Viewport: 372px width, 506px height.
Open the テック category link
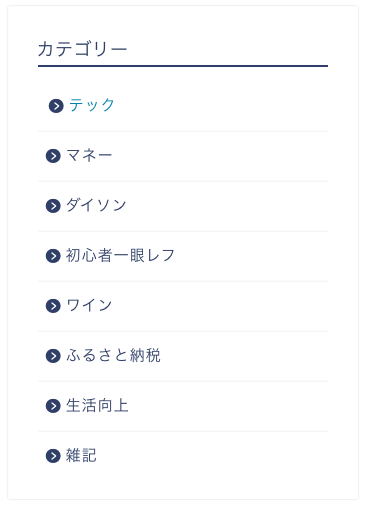92,105
